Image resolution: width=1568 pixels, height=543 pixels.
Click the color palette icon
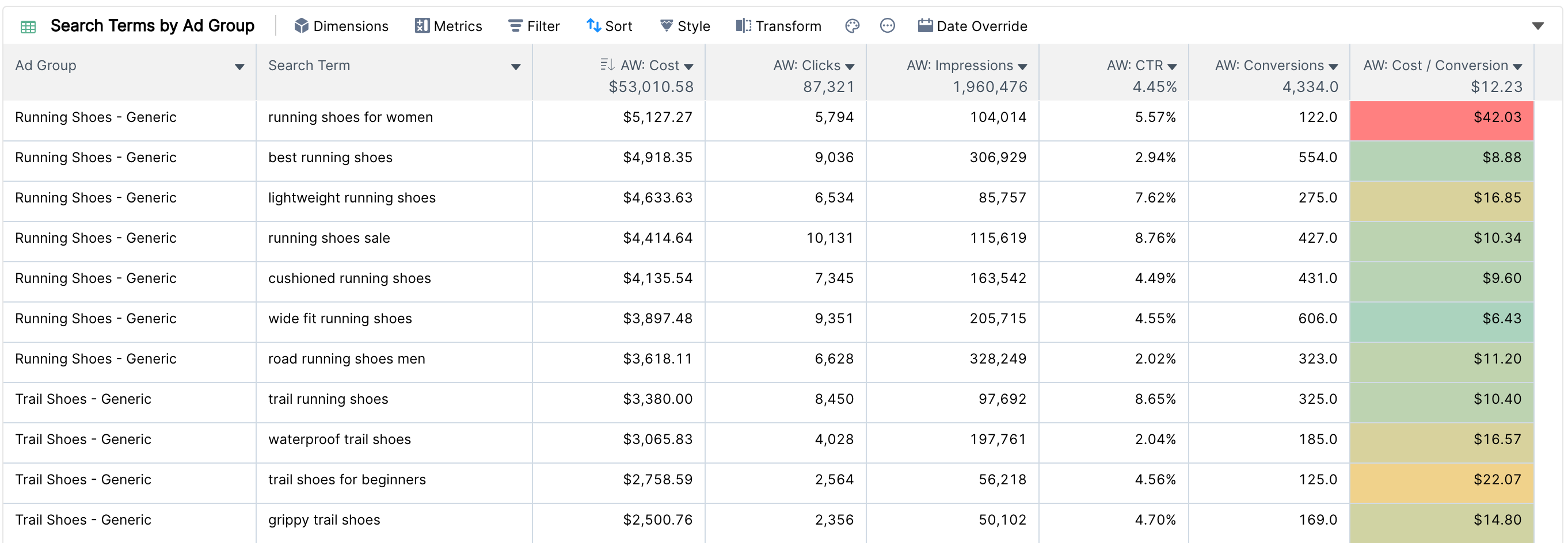point(852,25)
